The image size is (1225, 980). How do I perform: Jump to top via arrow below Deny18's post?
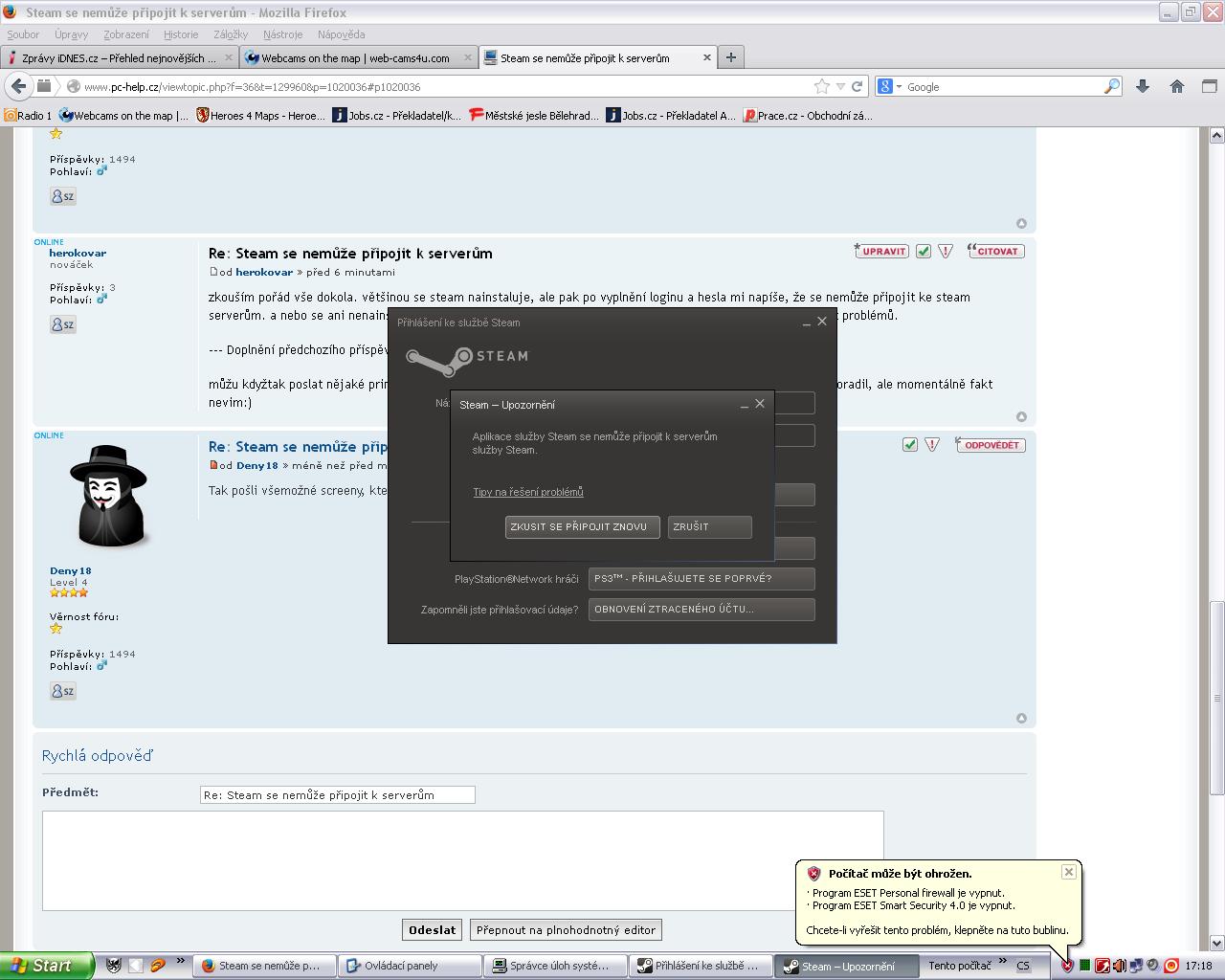pyautogui.click(x=1021, y=718)
